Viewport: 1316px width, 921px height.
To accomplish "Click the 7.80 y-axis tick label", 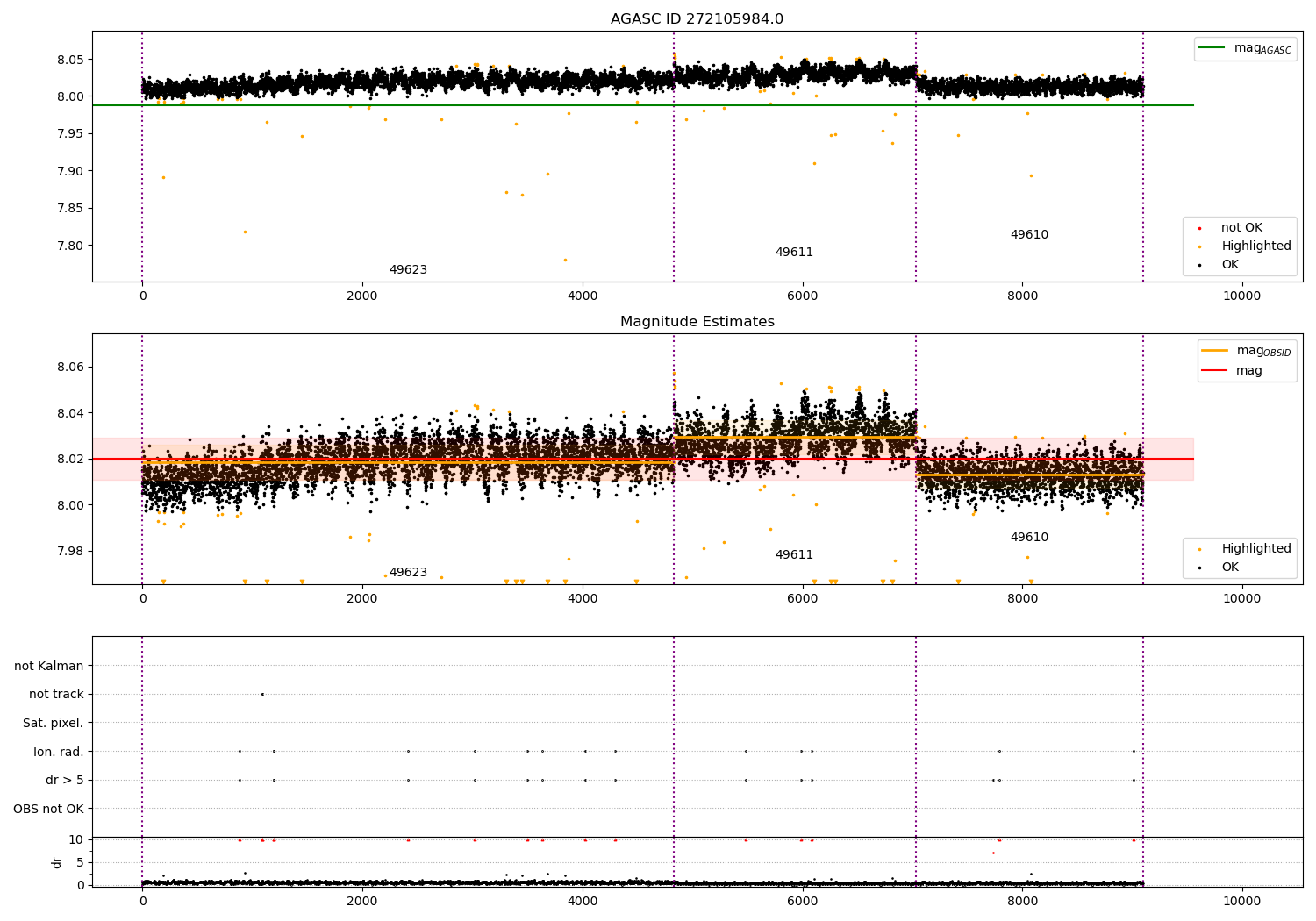I will (x=71, y=246).
